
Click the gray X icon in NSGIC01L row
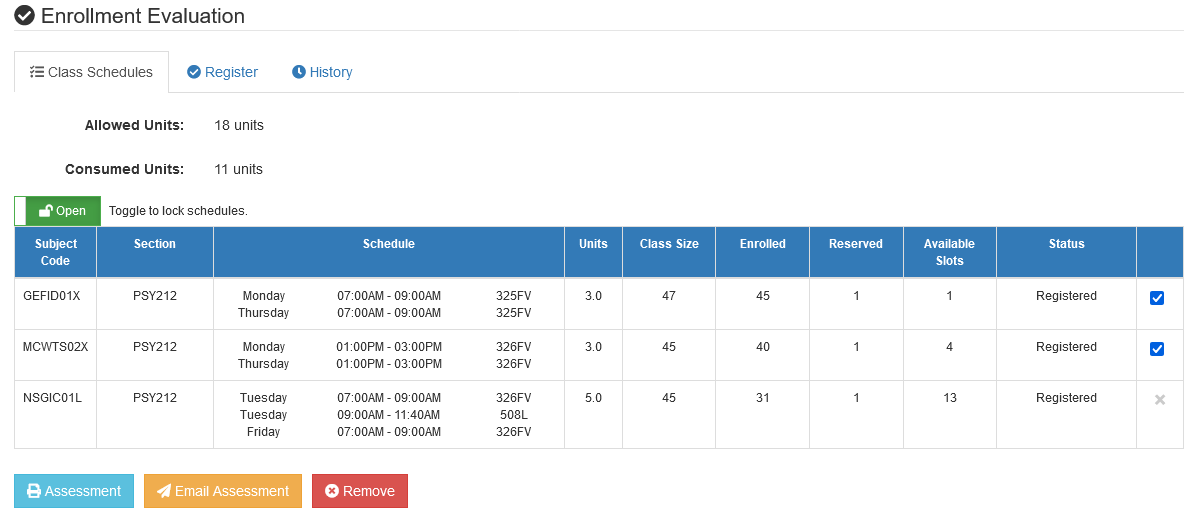(x=1160, y=400)
